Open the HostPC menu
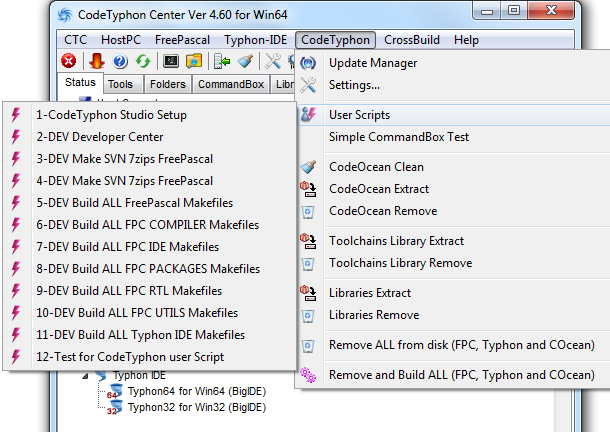The image size is (610, 432). [x=121, y=40]
